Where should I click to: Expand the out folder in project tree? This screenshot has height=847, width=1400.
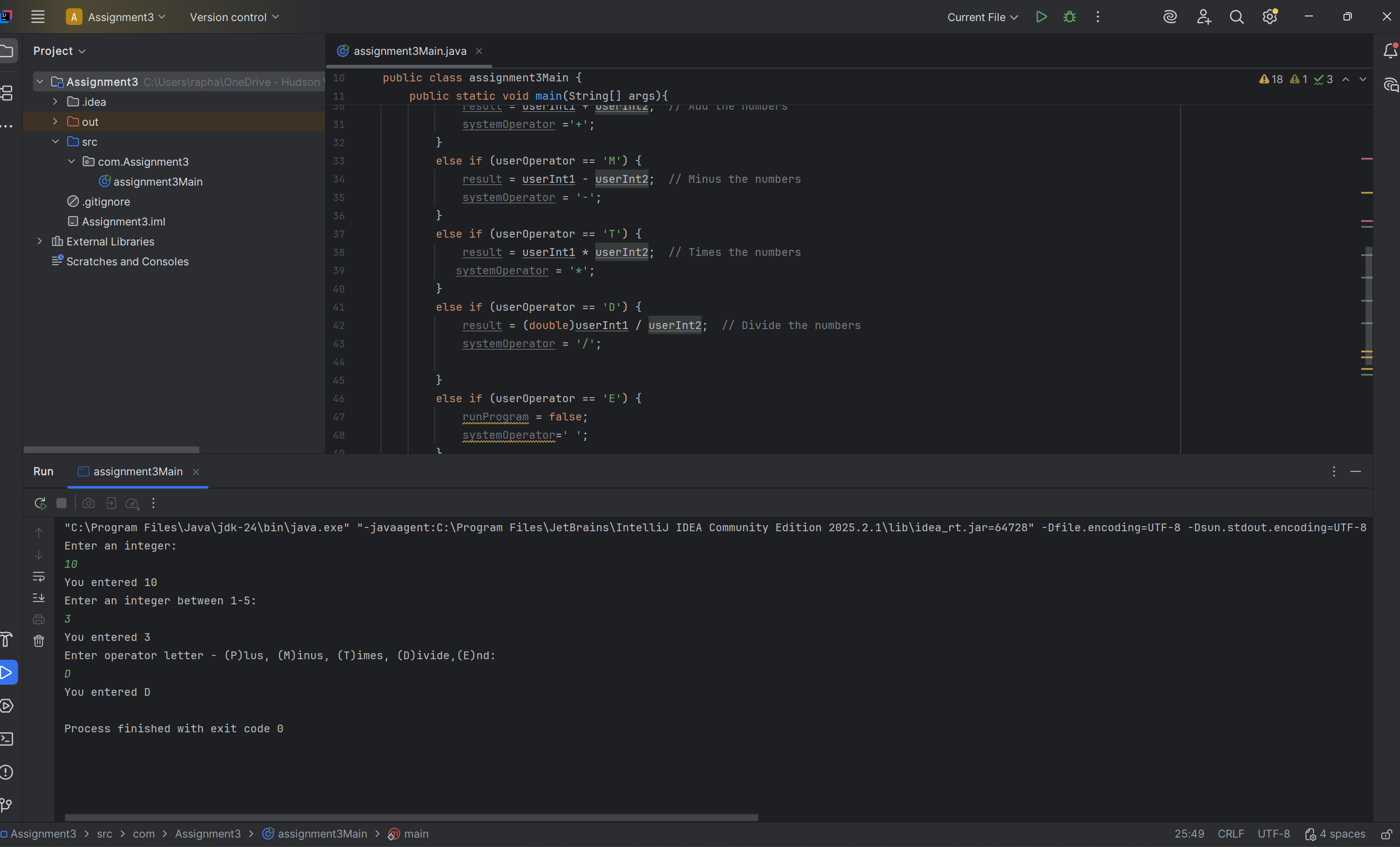pos(55,122)
